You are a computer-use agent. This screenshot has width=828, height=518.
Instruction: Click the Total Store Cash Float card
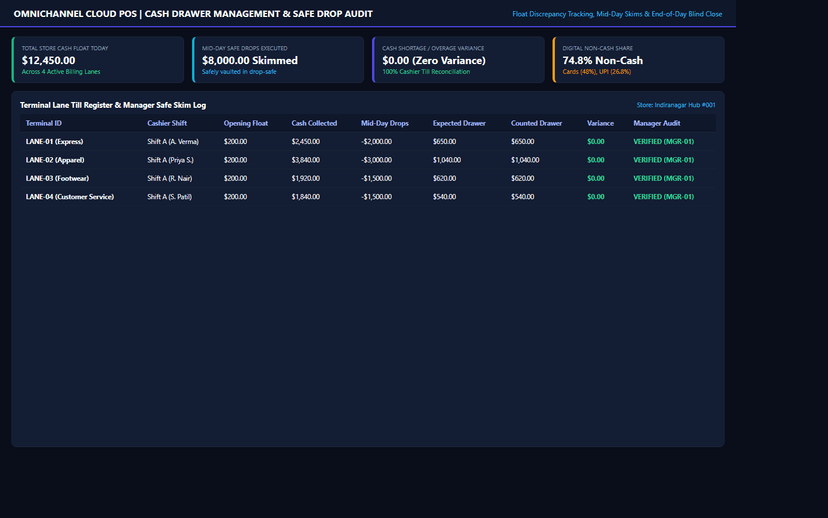tap(98, 60)
